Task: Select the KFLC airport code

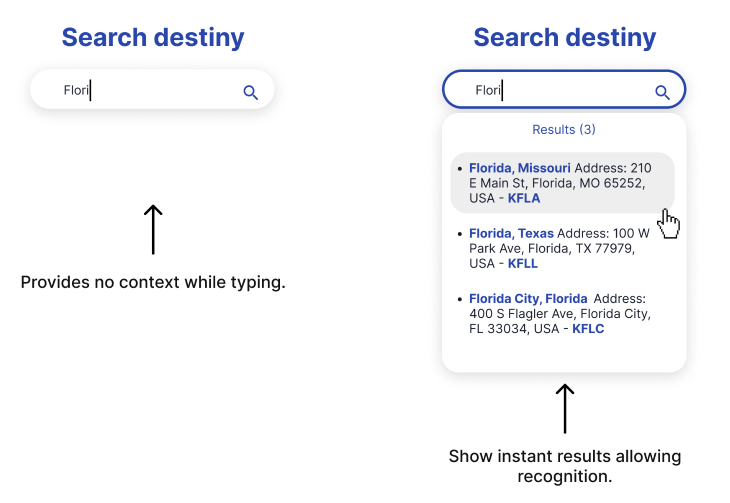Action: tap(588, 329)
